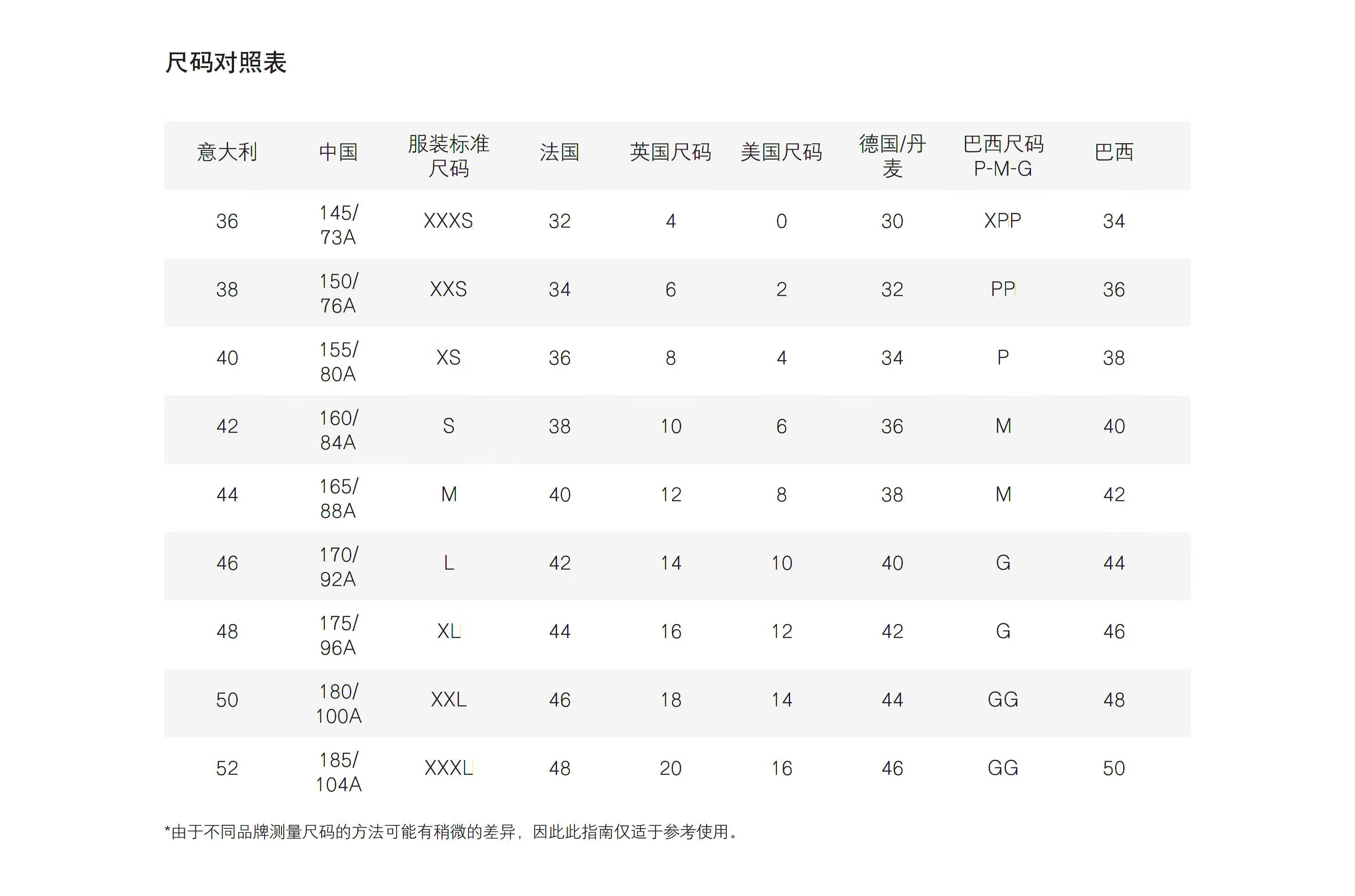1355x896 pixels.
Task: Click the L standard size cell
Action: pyautogui.click(x=449, y=563)
